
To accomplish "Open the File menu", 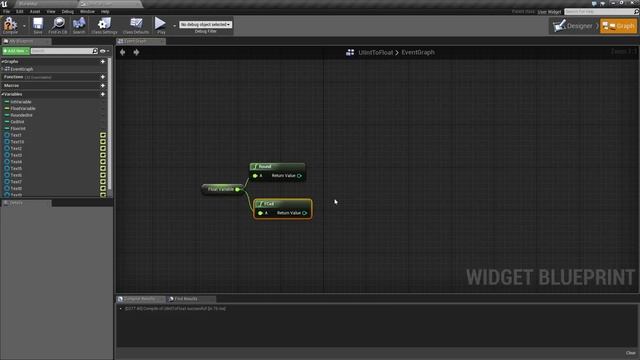I will click(x=7, y=11).
